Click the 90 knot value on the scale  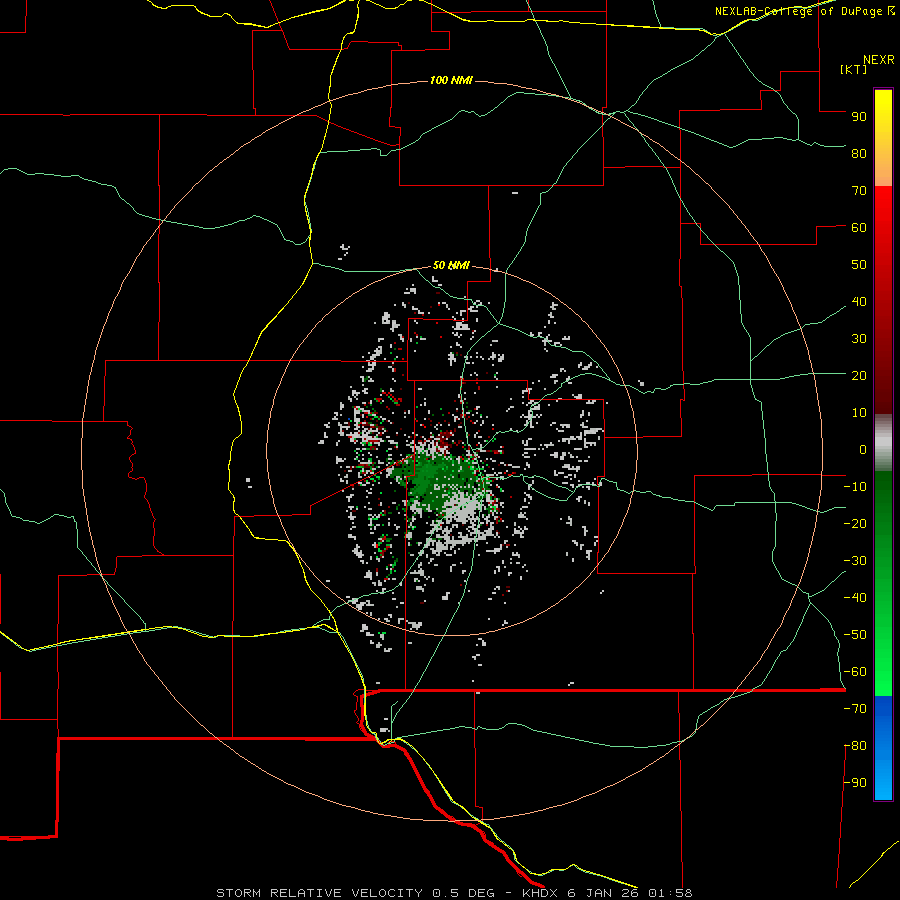859,117
